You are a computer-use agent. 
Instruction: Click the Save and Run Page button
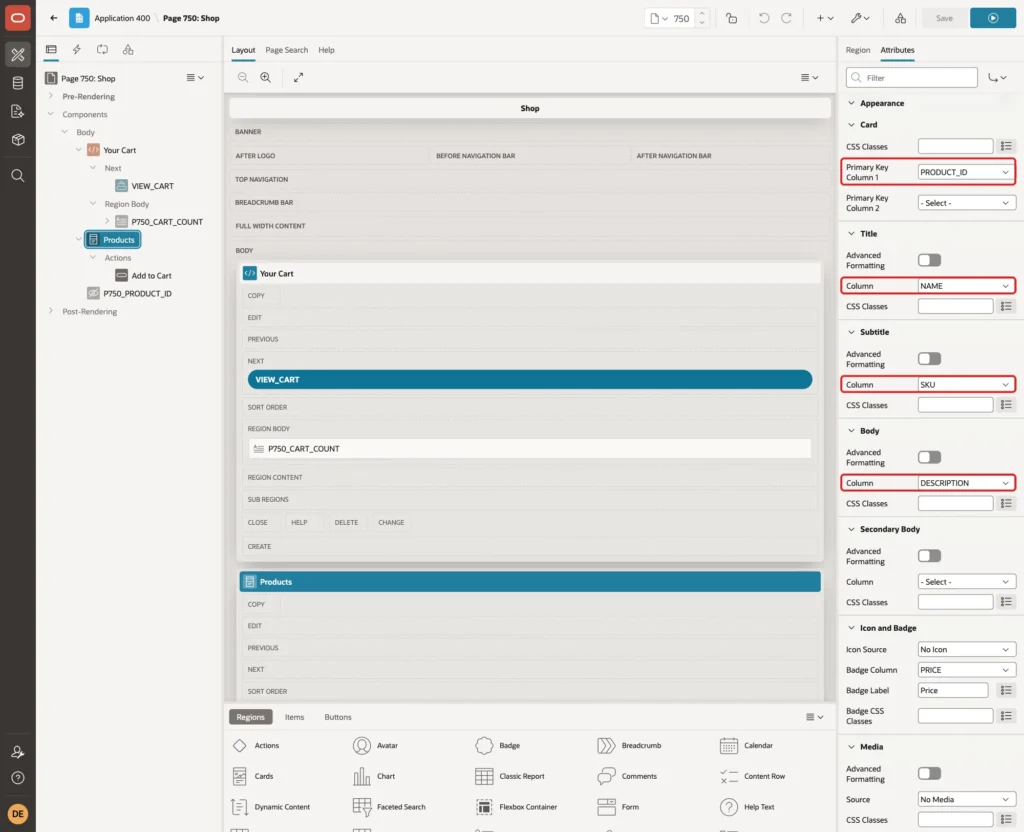[x=993, y=18]
